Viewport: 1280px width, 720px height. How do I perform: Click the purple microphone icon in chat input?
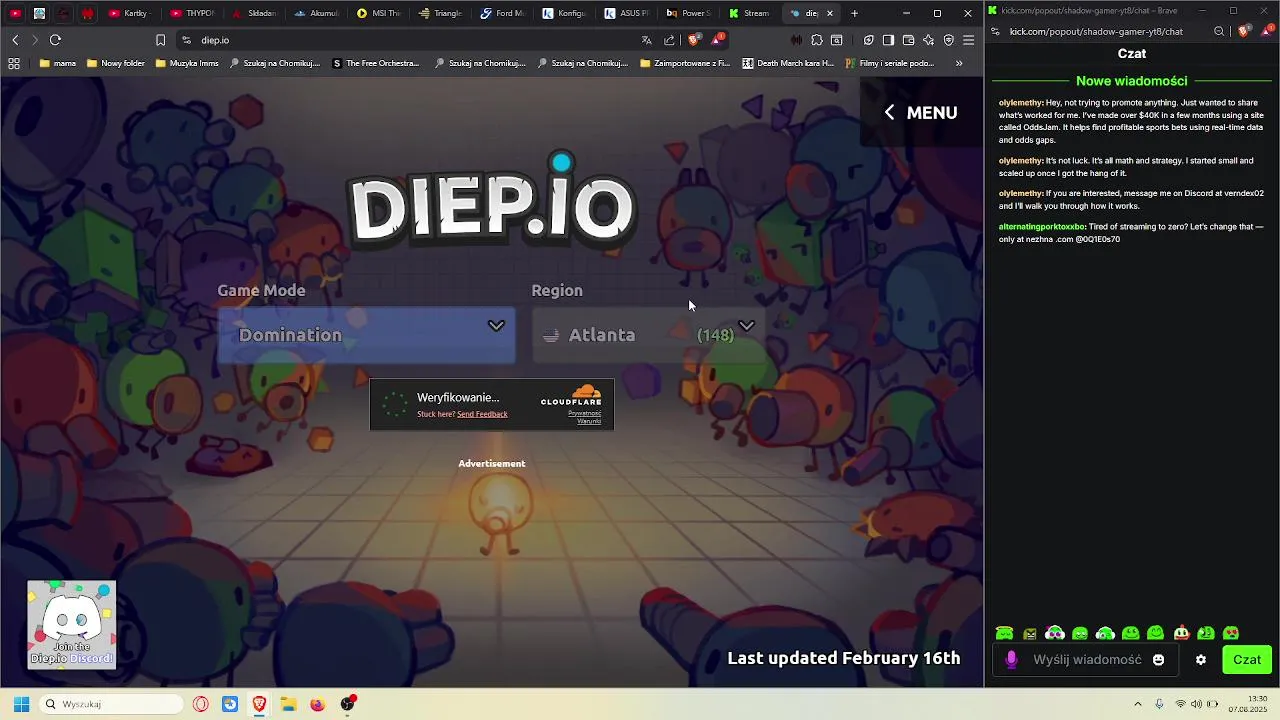(1011, 660)
